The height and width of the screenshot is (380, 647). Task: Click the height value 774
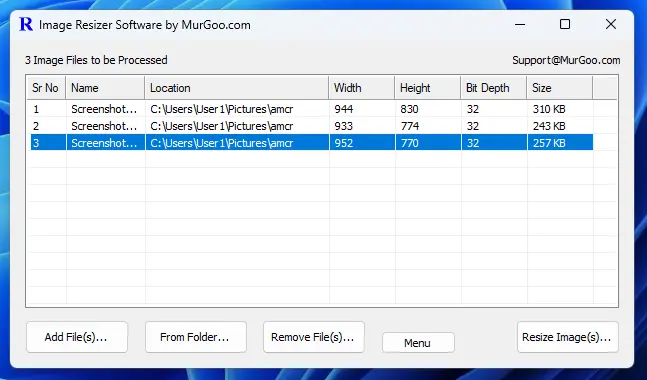pyautogui.click(x=409, y=126)
